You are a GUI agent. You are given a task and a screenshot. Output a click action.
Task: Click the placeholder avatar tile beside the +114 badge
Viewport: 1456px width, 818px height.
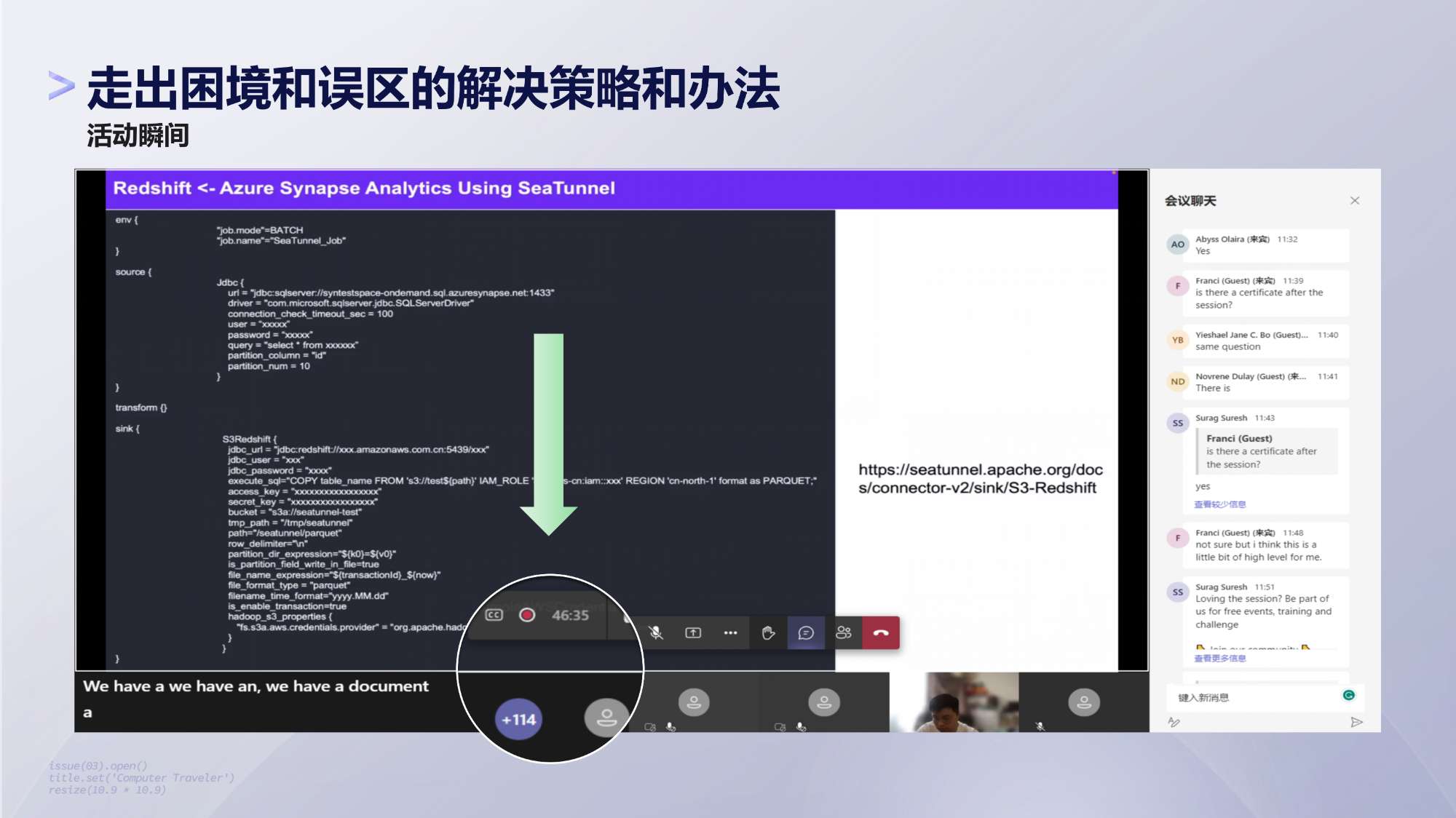tap(606, 718)
